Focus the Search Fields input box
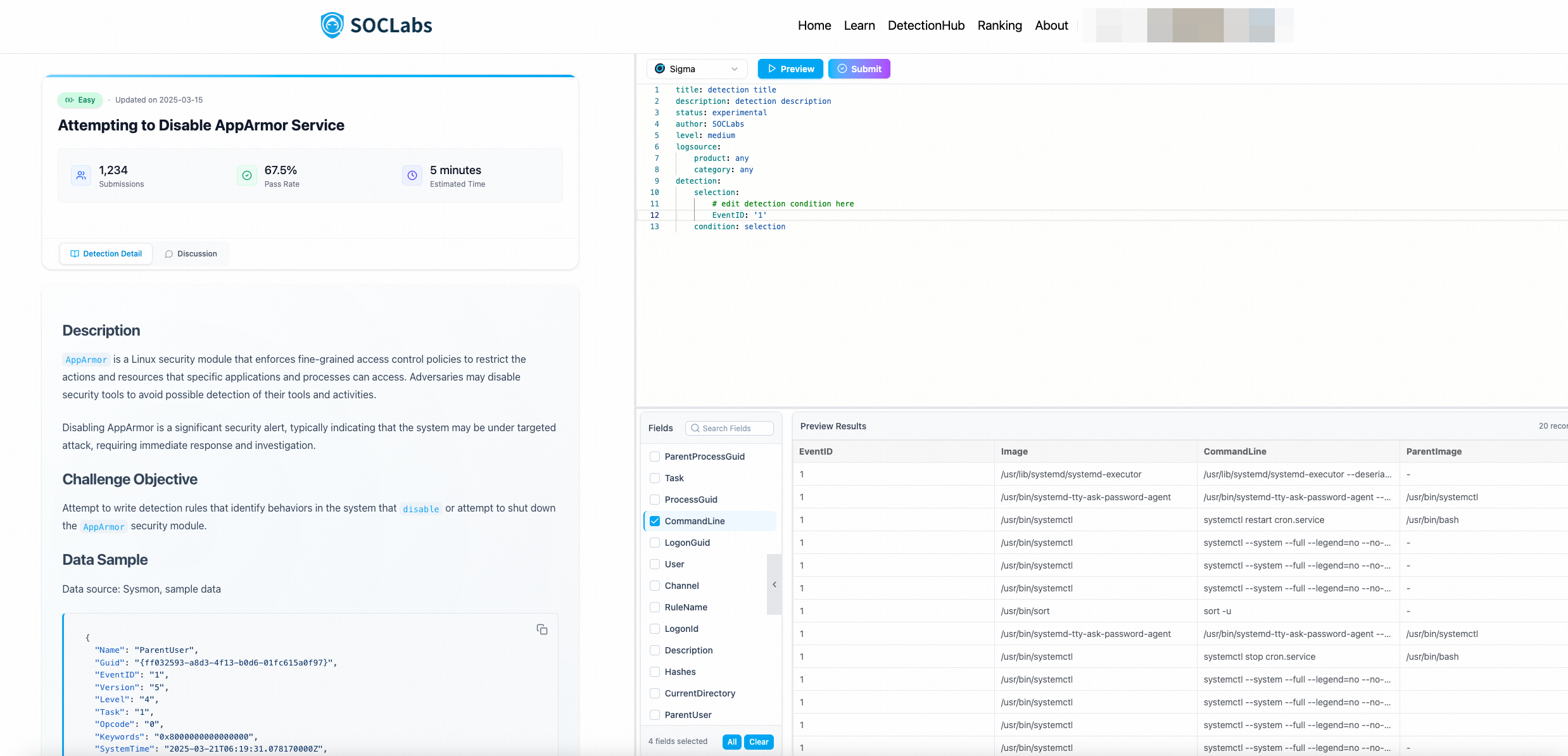The width and height of the screenshot is (1568, 756). click(x=736, y=429)
